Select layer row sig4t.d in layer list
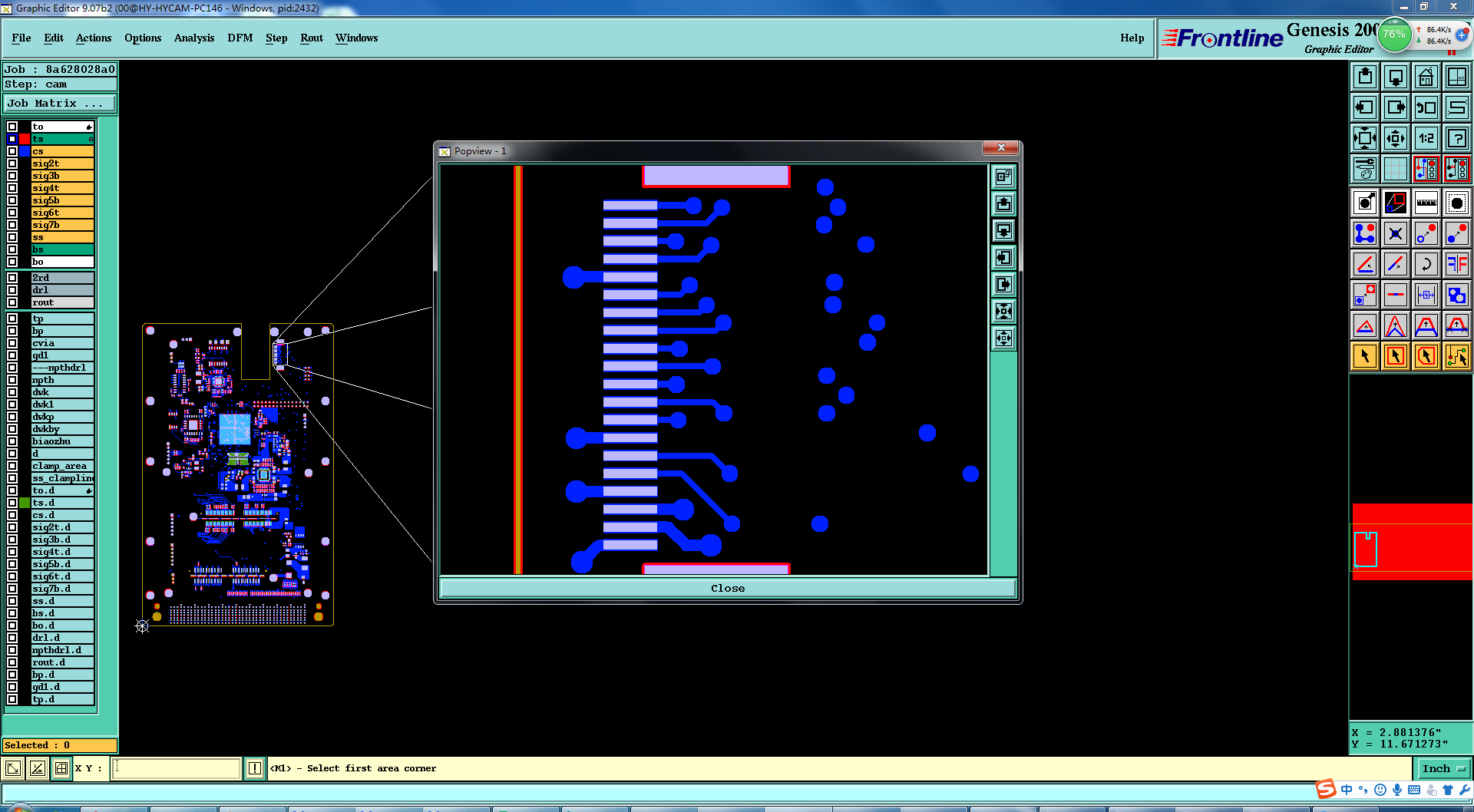Screen dimensions: 1474x812 coord(62,552)
